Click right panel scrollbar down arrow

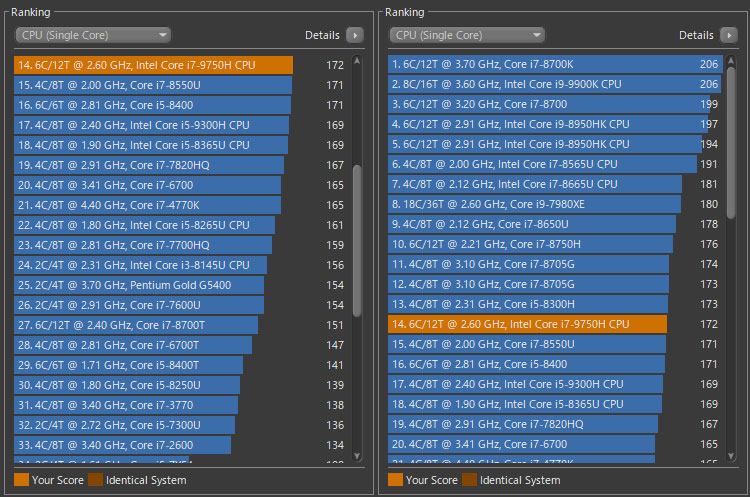732,458
